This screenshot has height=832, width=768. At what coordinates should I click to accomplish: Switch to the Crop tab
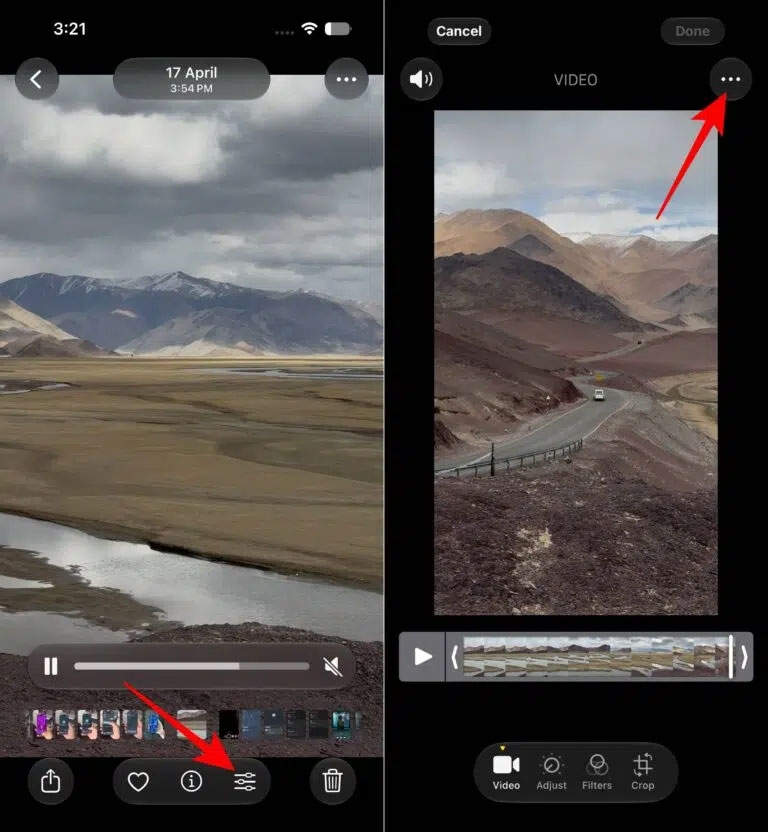coord(642,773)
